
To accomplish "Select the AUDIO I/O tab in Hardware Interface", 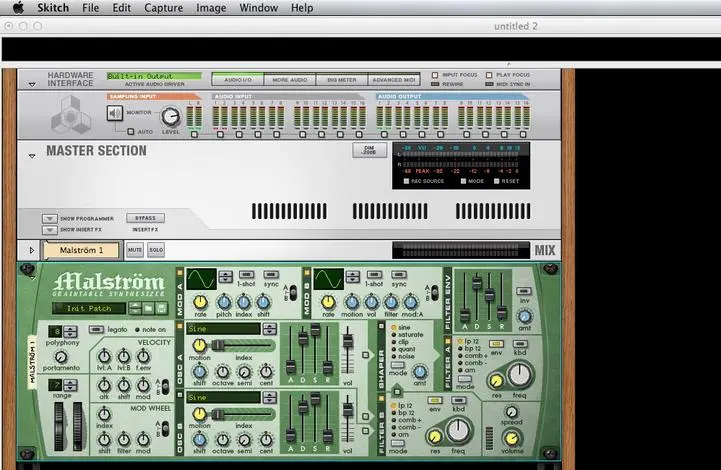I will 238,80.
